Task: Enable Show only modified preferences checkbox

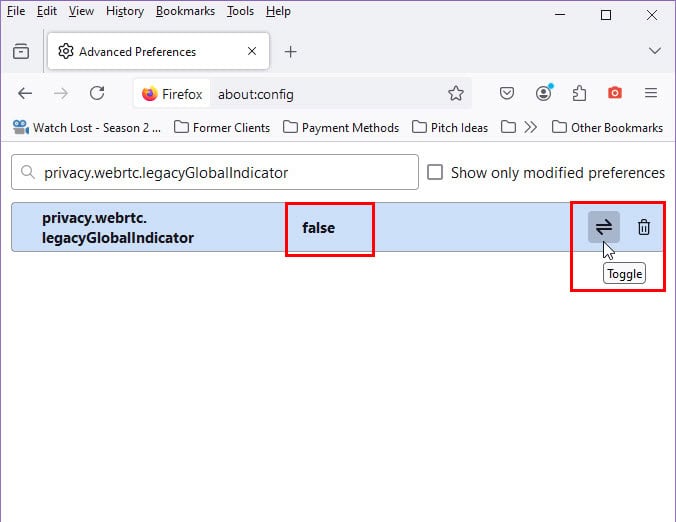Action: coord(435,172)
